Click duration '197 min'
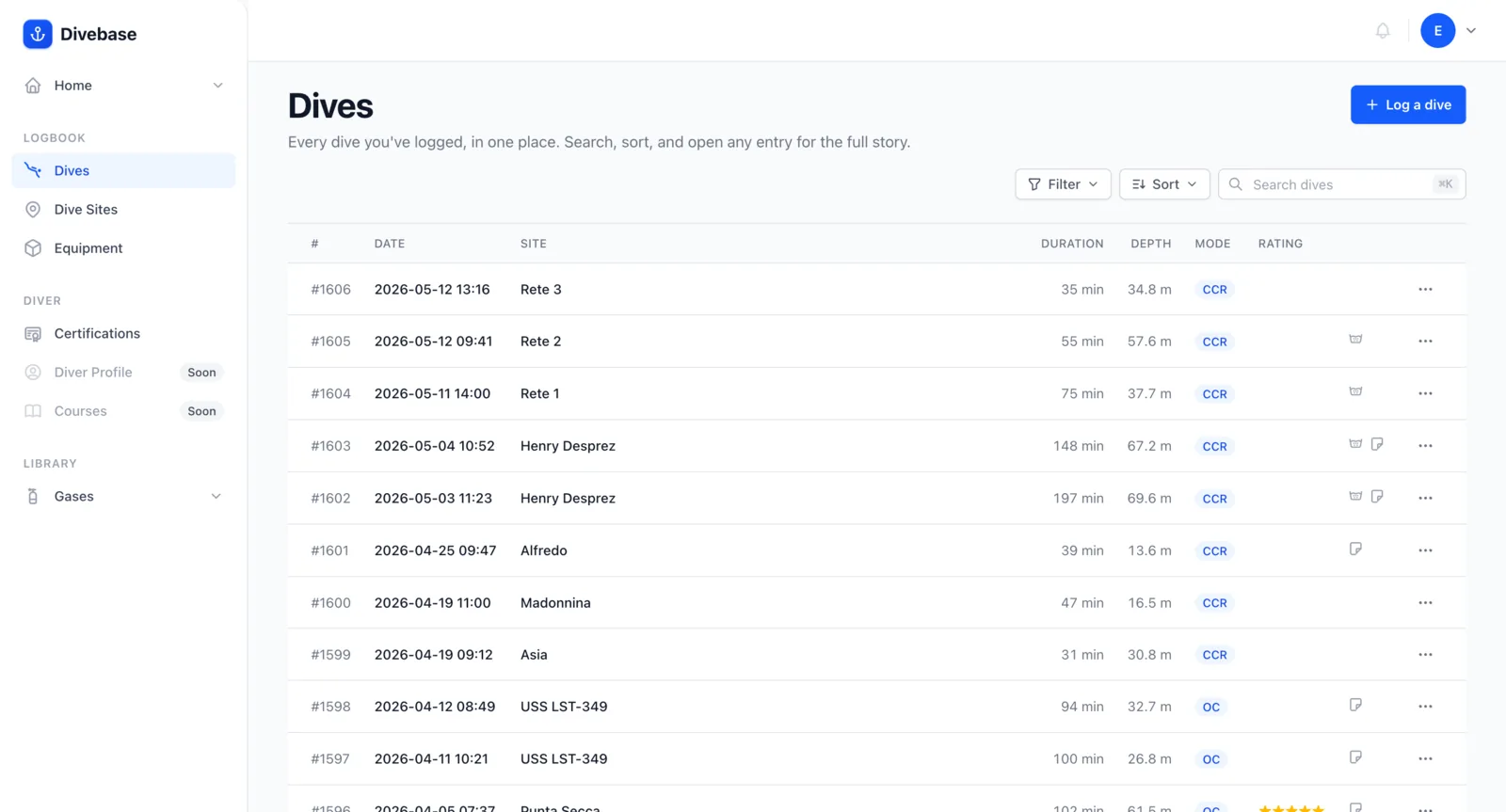Viewport: 1506px width, 812px height. point(1079,499)
